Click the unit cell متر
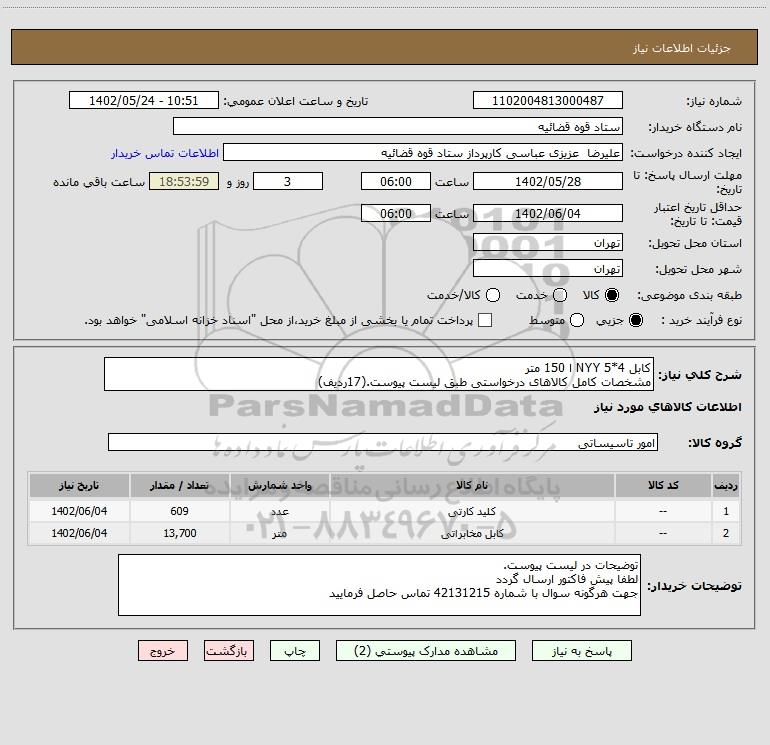This screenshot has height=745, width=770. [x=279, y=533]
